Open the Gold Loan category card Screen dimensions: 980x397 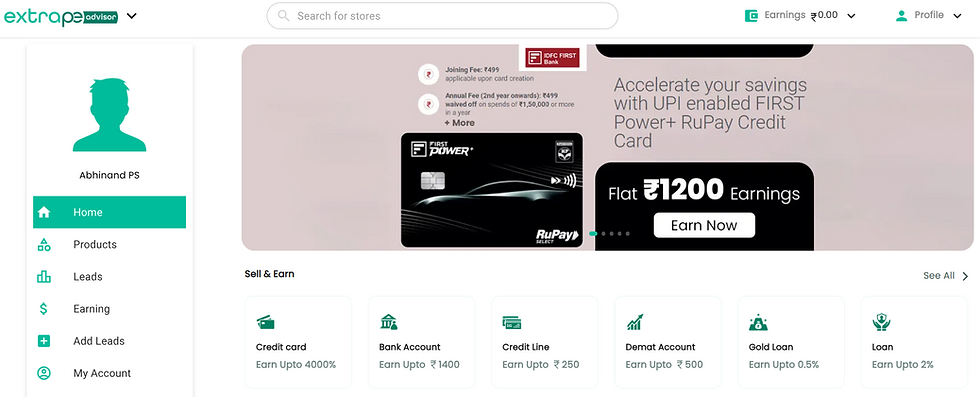(791, 342)
